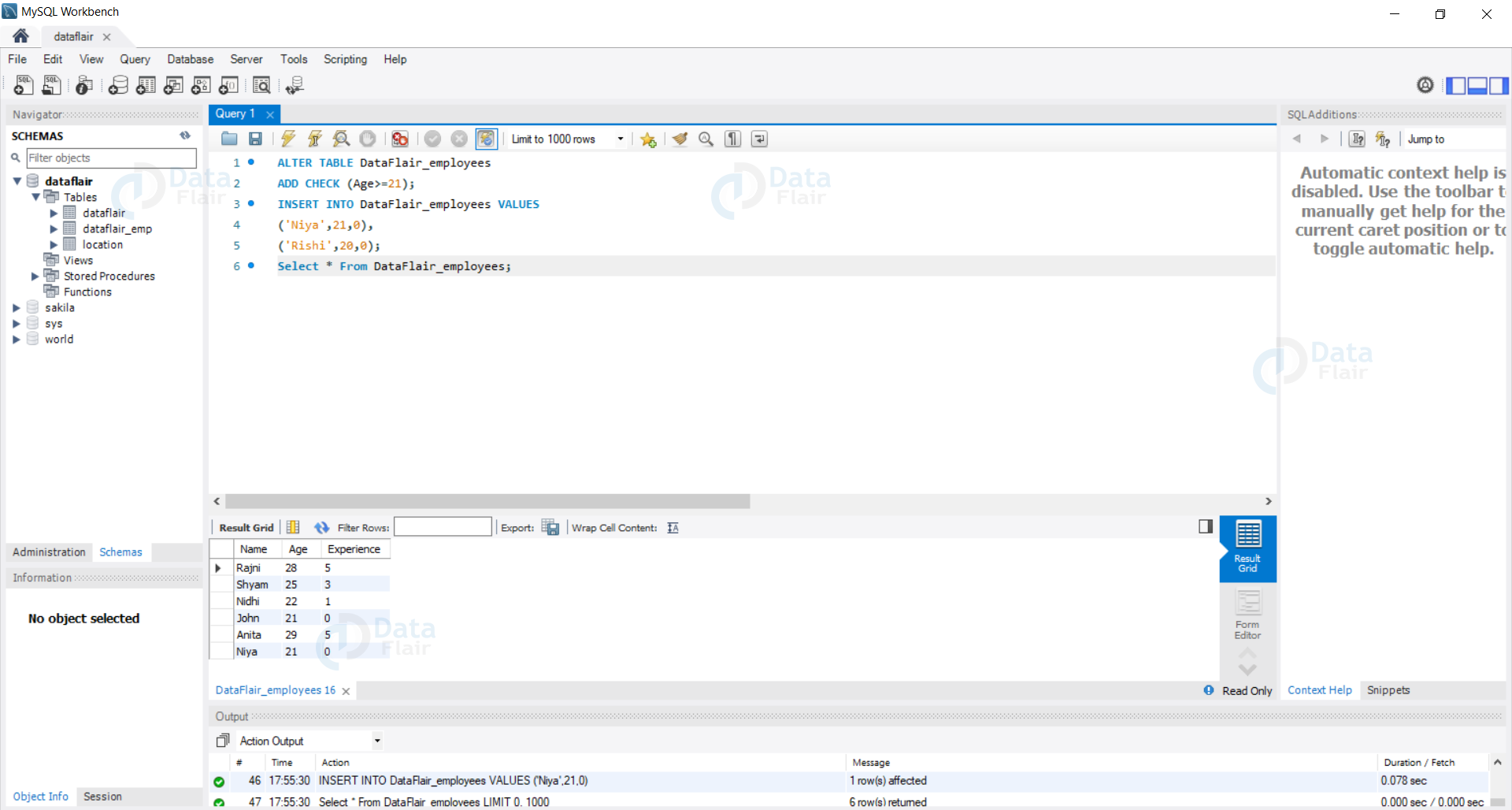This screenshot has width=1512, height=810.
Task: Close the Query 1 tab
Action: pos(270,114)
